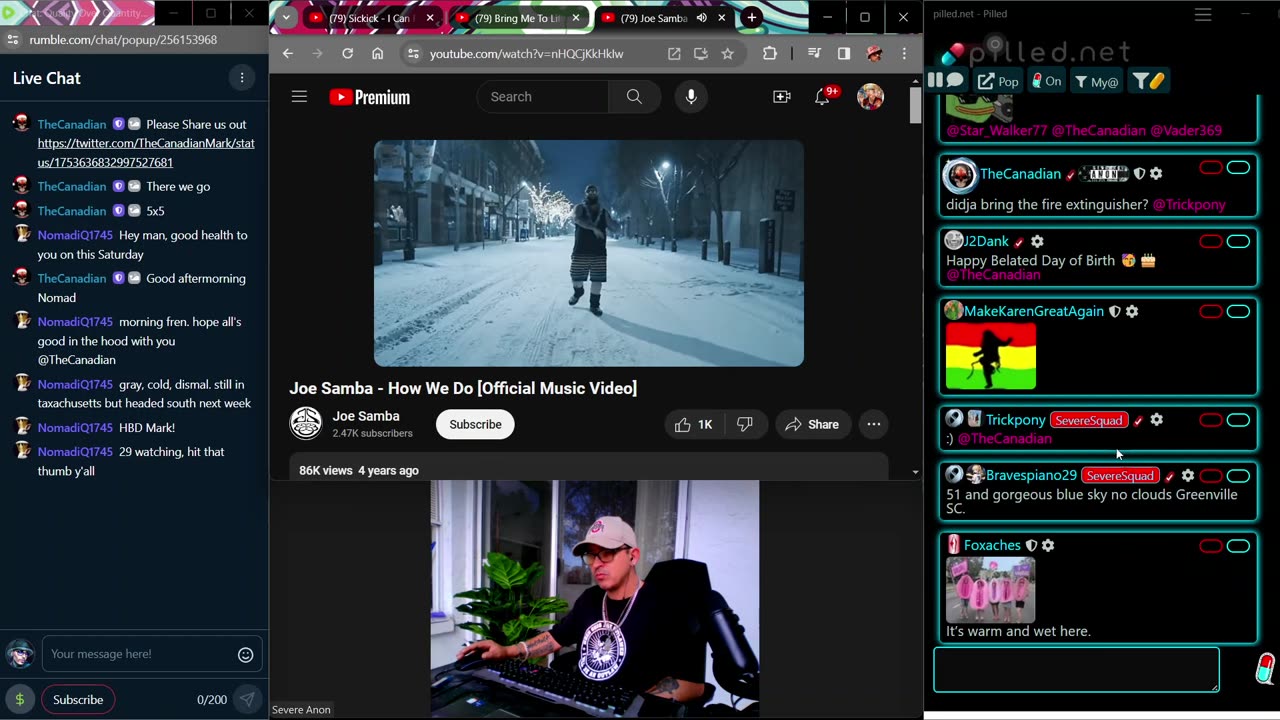Start voice search with the microphone icon
This screenshot has height=720, width=1280.
point(691,97)
